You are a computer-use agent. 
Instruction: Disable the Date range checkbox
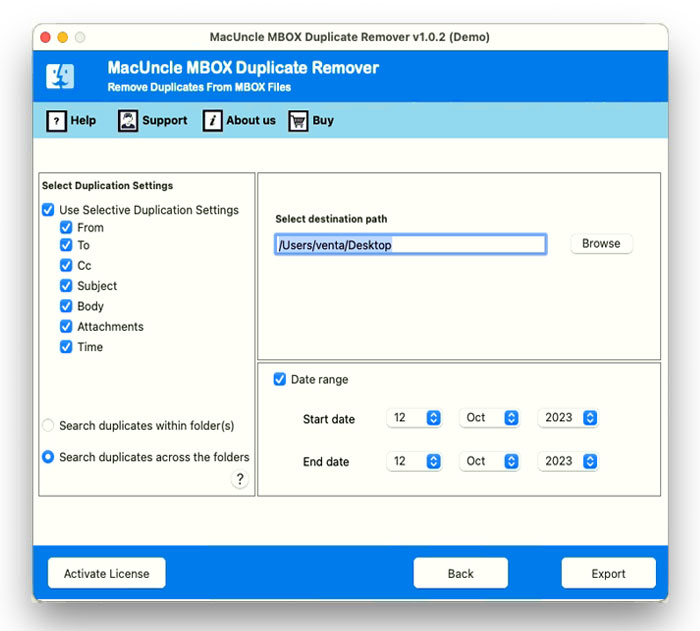tap(280, 380)
